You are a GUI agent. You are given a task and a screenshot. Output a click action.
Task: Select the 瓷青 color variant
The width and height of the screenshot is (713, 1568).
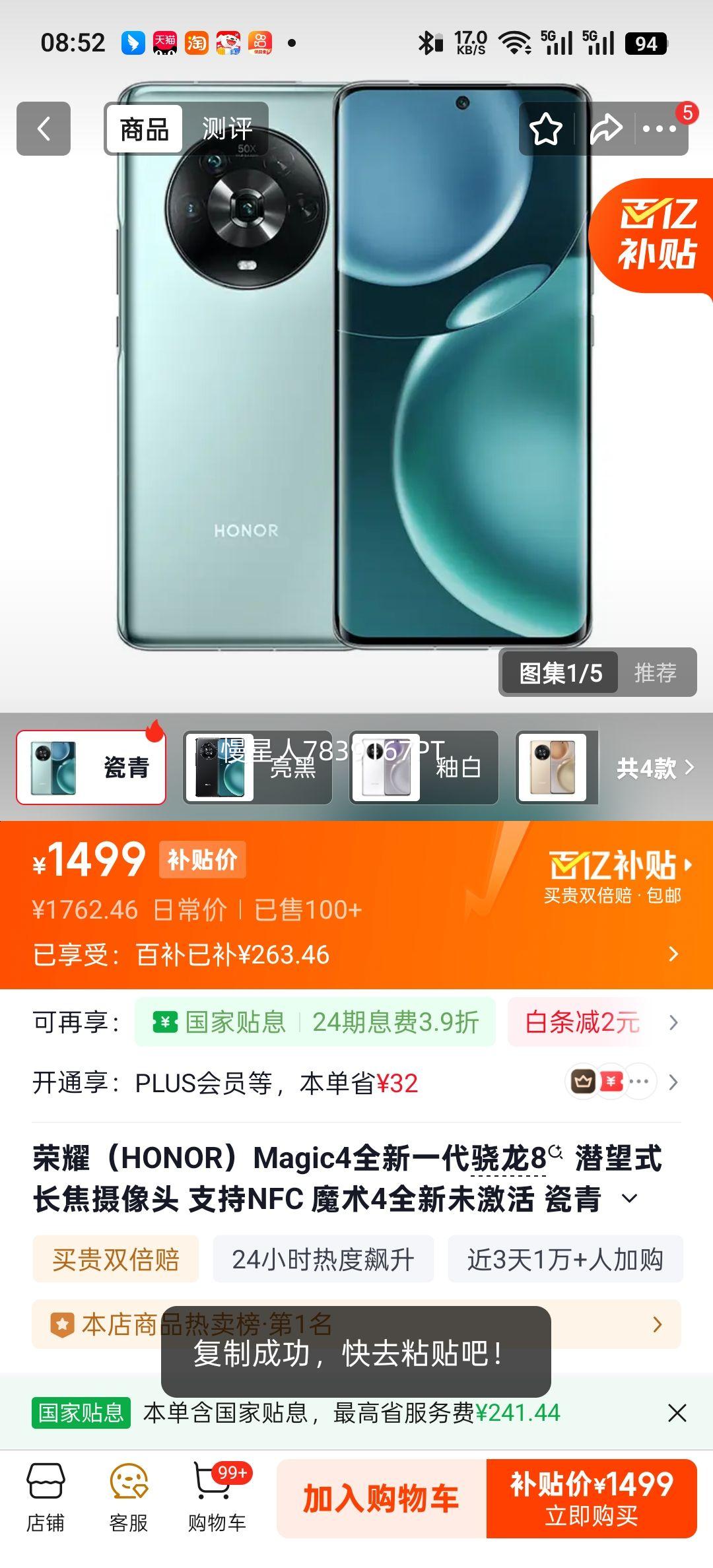coord(91,768)
